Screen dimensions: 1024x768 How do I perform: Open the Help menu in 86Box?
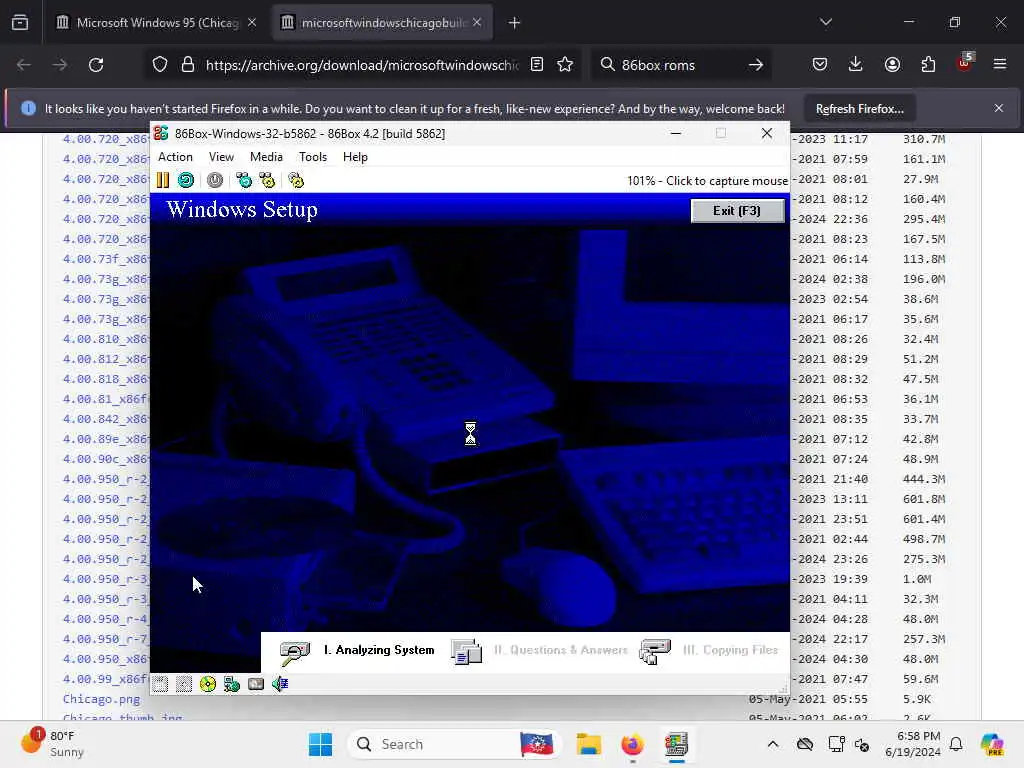pyautogui.click(x=355, y=157)
